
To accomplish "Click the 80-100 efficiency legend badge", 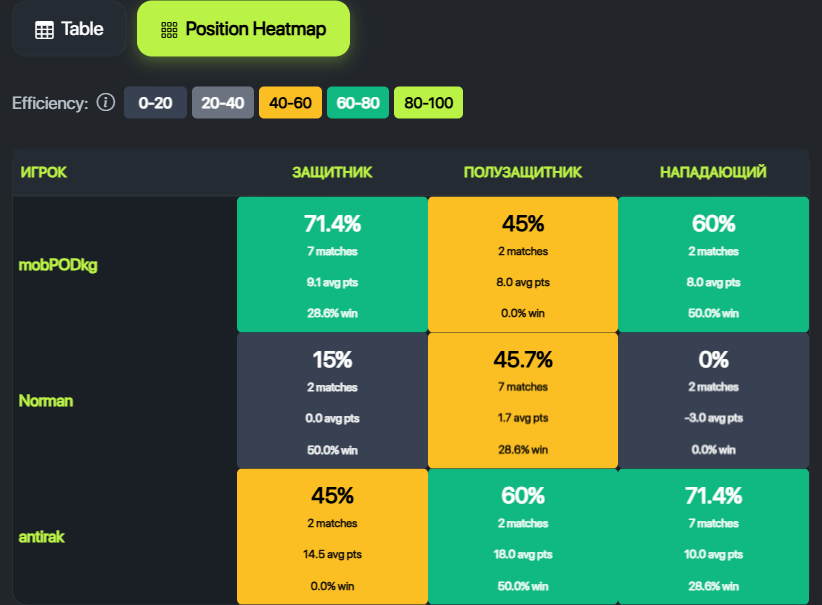I will pyautogui.click(x=428, y=103).
